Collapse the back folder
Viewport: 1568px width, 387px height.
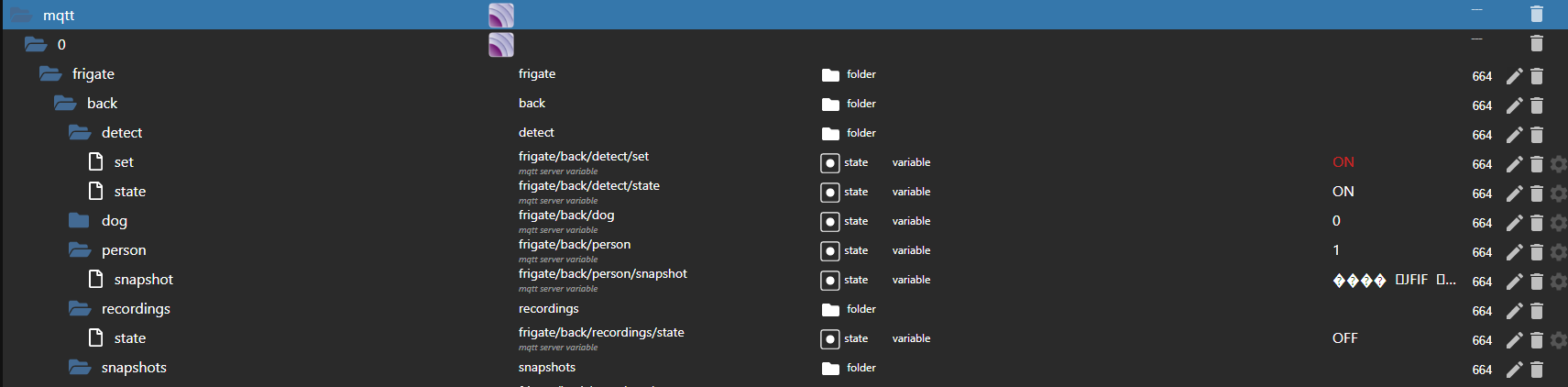pyautogui.click(x=65, y=103)
